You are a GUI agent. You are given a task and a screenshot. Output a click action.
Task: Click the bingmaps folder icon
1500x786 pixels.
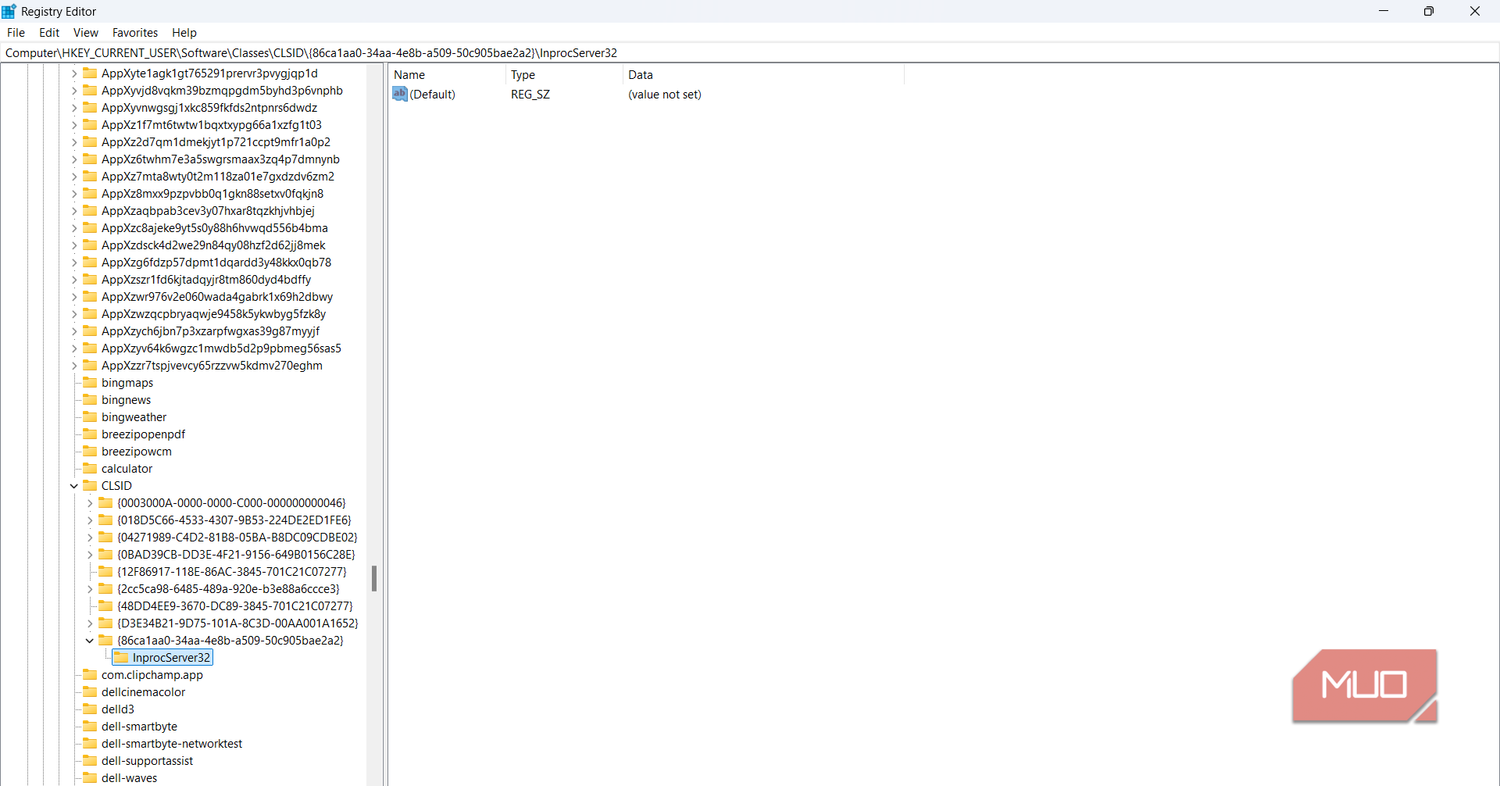click(x=90, y=383)
